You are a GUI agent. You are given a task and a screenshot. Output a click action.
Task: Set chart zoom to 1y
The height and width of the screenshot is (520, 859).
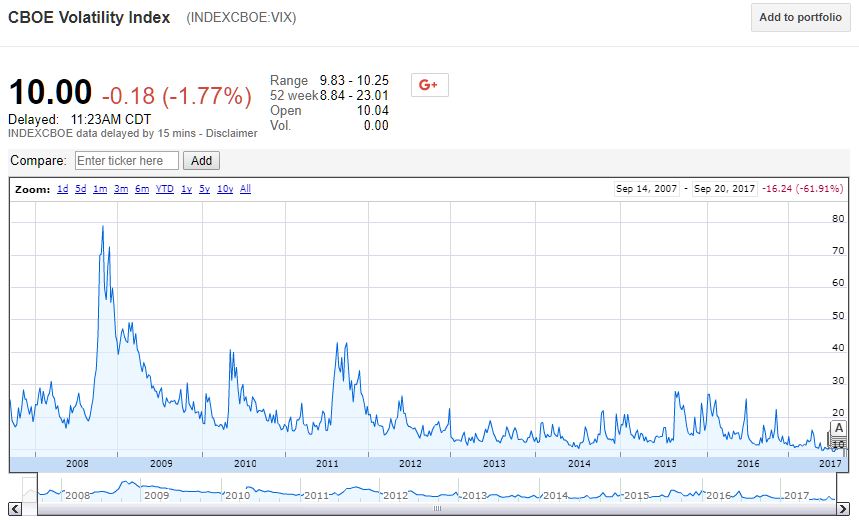coord(186,189)
